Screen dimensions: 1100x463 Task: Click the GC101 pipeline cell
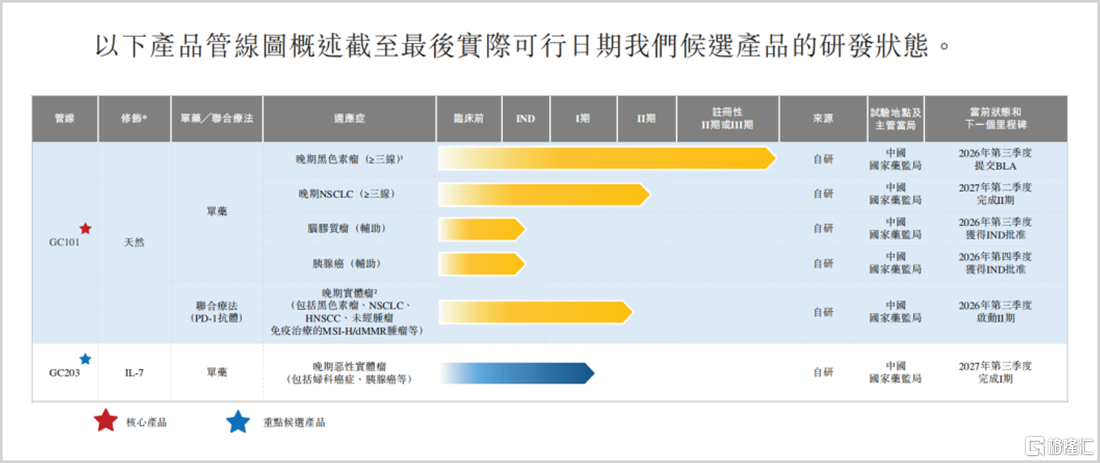tap(65, 242)
